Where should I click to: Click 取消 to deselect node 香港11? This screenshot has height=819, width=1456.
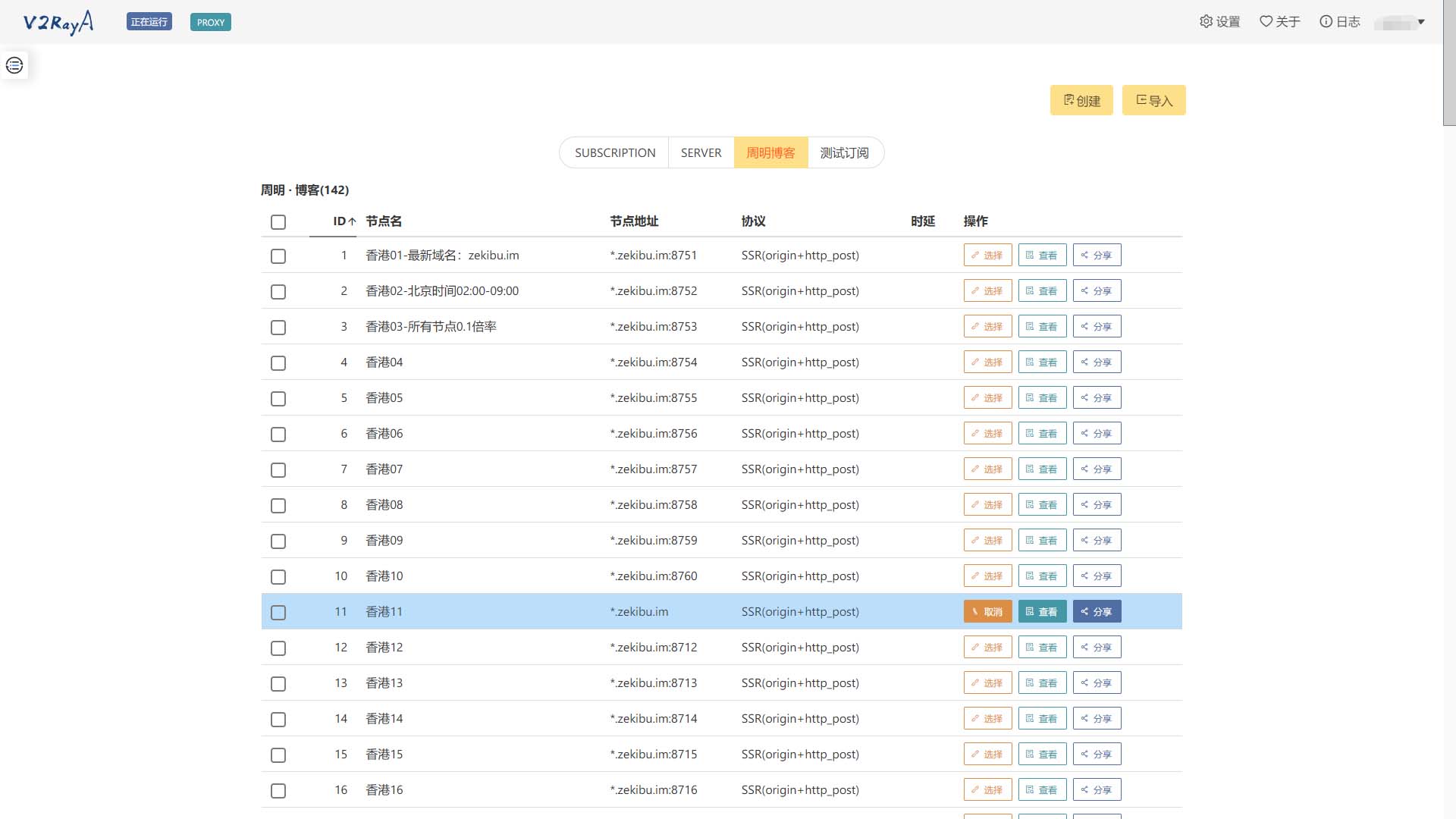coord(987,611)
